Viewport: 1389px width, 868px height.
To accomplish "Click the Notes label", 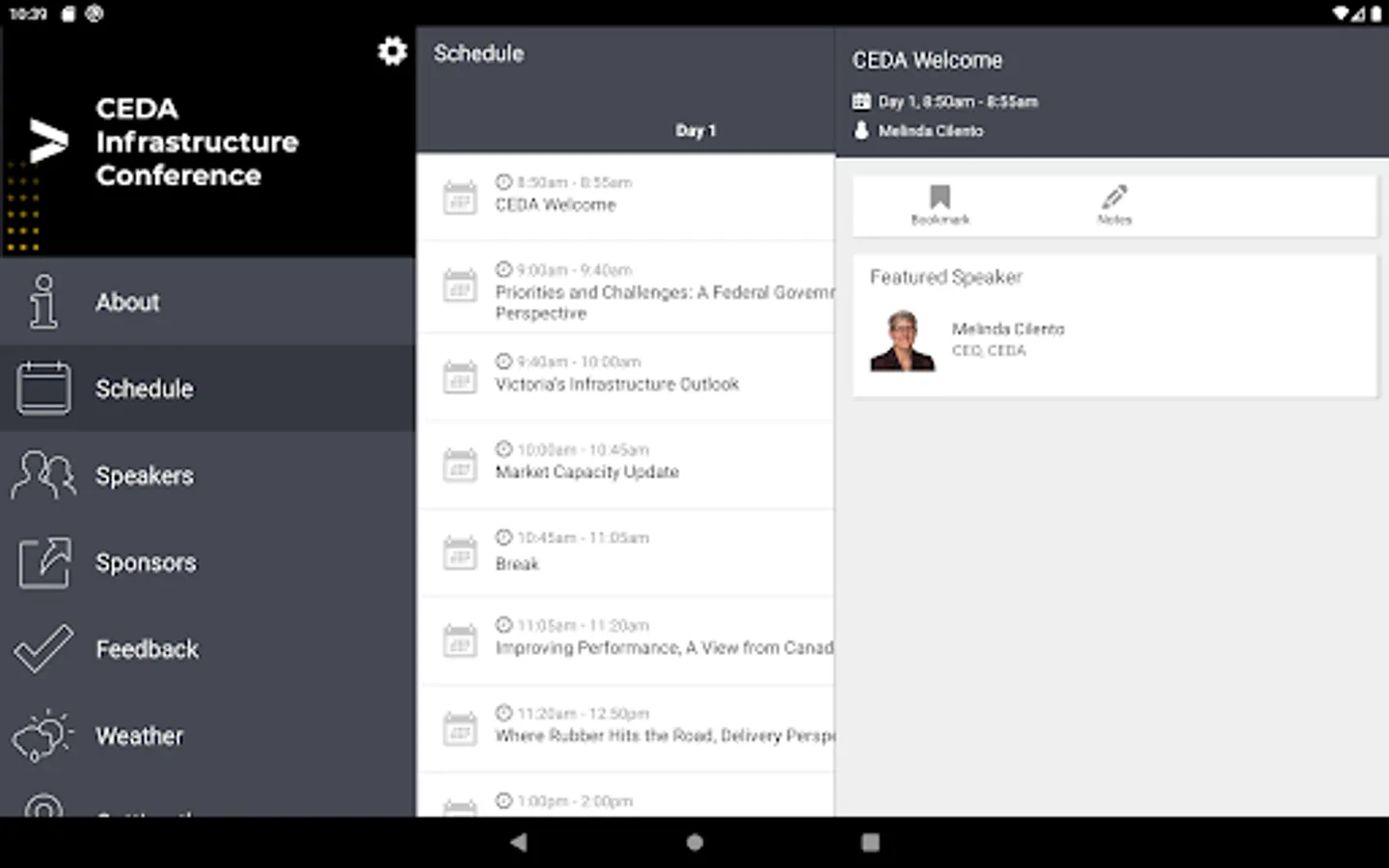I will point(1114,220).
